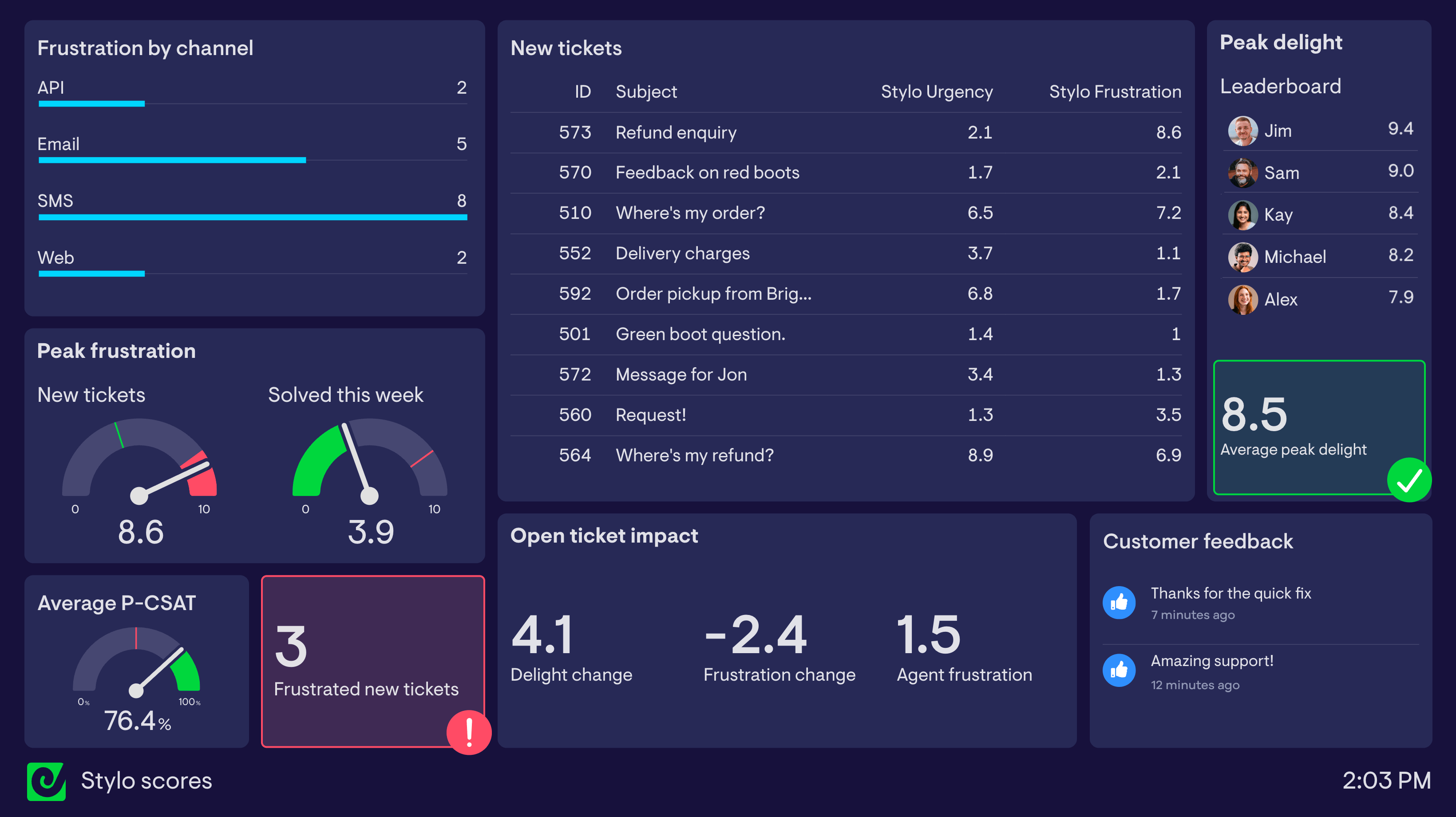Click the New tickets frustration gauge
The width and height of the screenshot is (1456, 817).
(x=139, y=464)
